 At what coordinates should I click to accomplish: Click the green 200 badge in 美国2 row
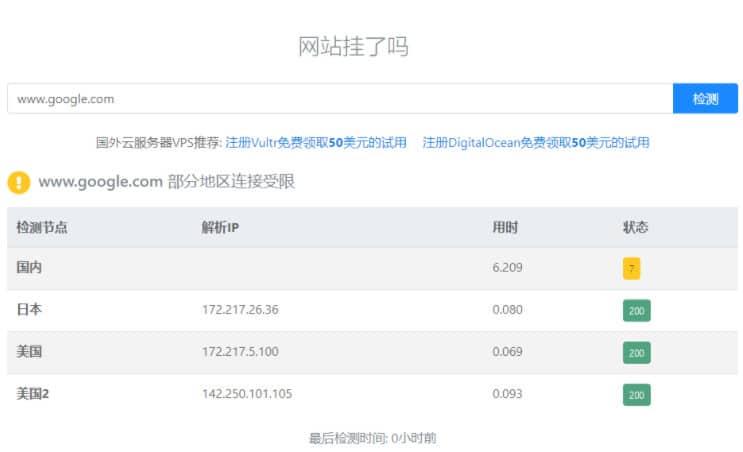[x=636, y=395]
